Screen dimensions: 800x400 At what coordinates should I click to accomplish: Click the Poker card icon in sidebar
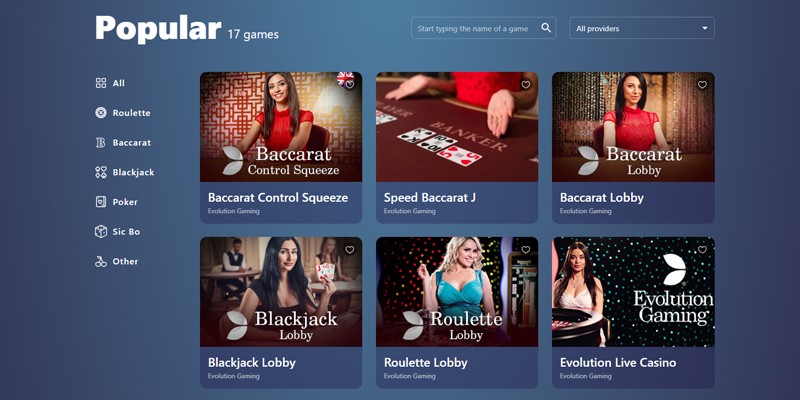point(101,202)
